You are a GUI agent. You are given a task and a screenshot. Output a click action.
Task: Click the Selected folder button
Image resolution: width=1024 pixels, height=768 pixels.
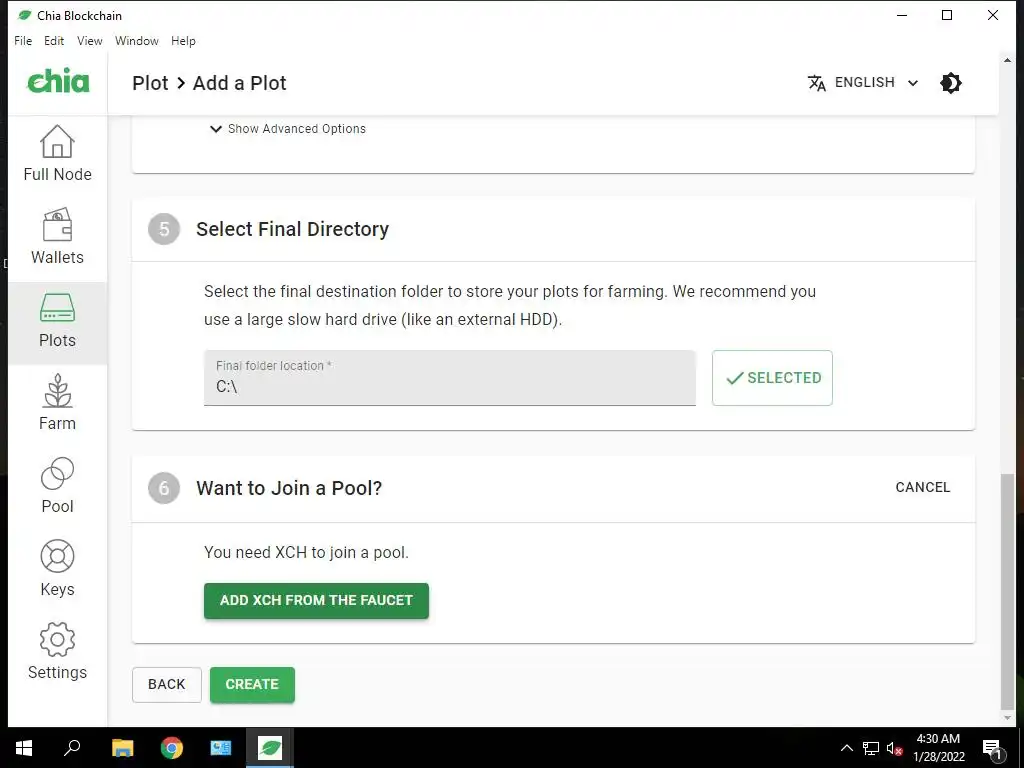click(x=772, y=378)
